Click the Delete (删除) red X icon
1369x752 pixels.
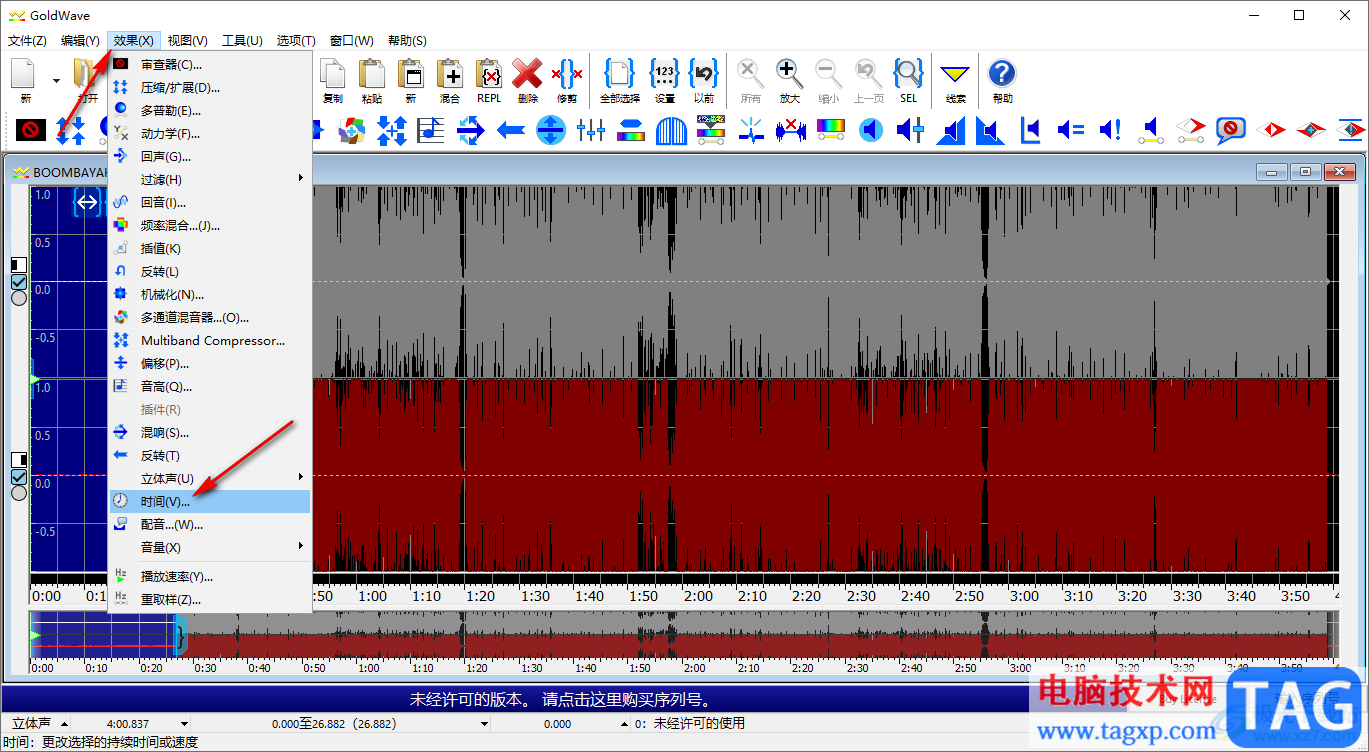click(x=527, y=75)
